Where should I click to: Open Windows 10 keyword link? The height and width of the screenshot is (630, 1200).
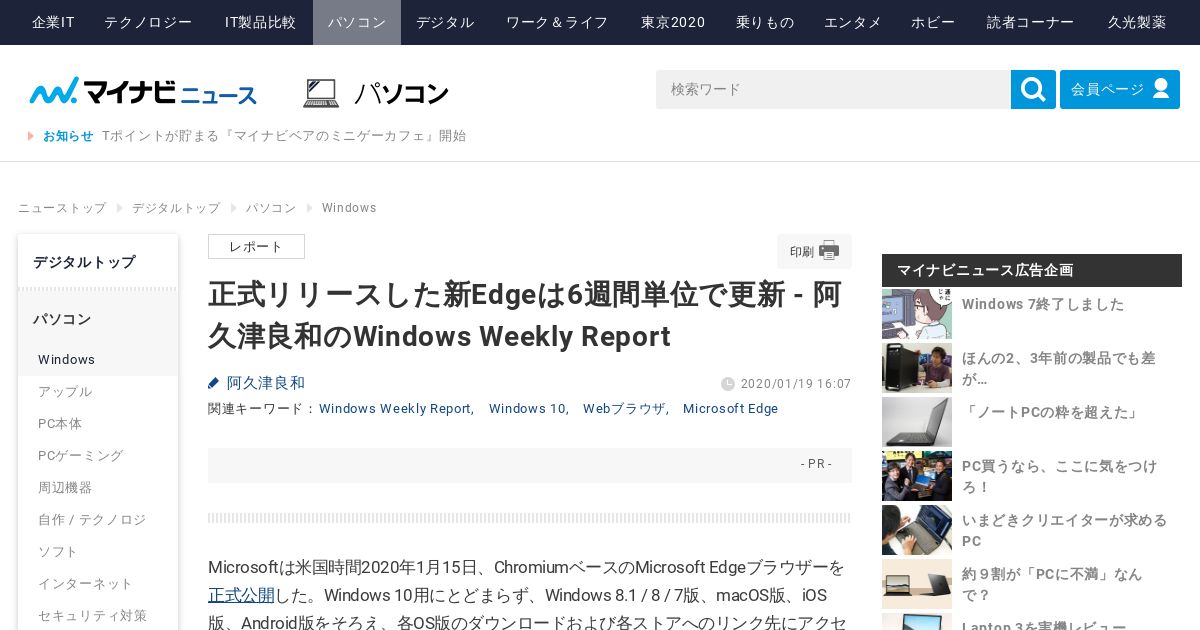[527, 409]
